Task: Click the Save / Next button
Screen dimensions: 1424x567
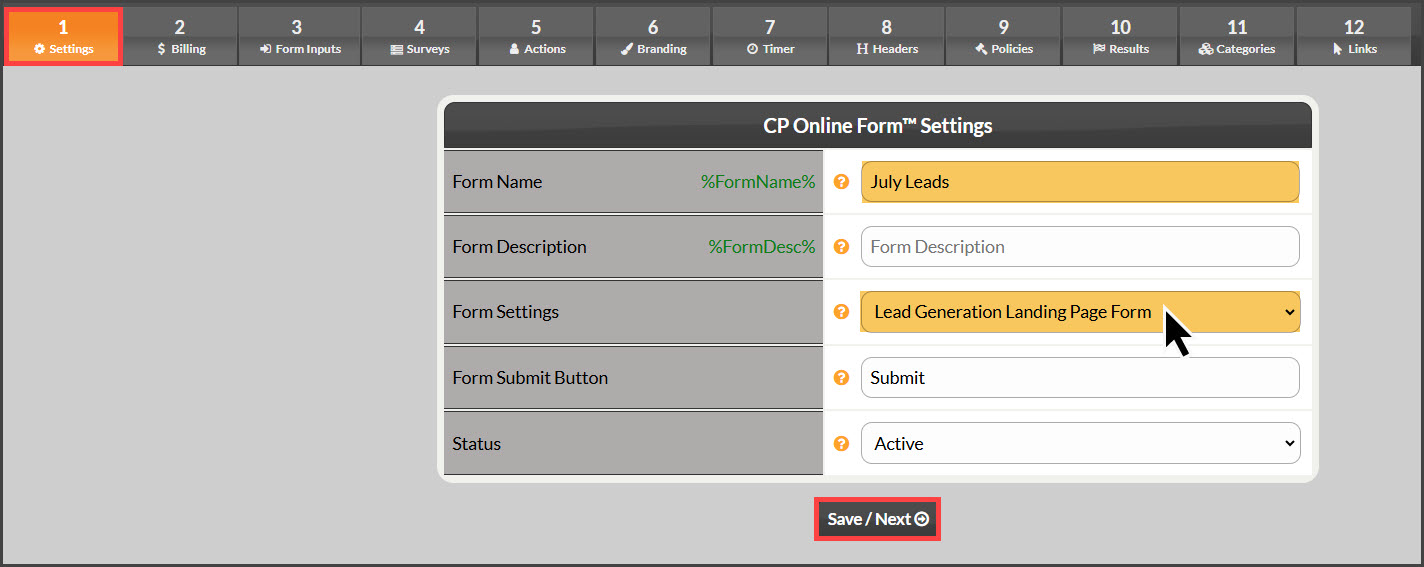Action: (877, 519)
